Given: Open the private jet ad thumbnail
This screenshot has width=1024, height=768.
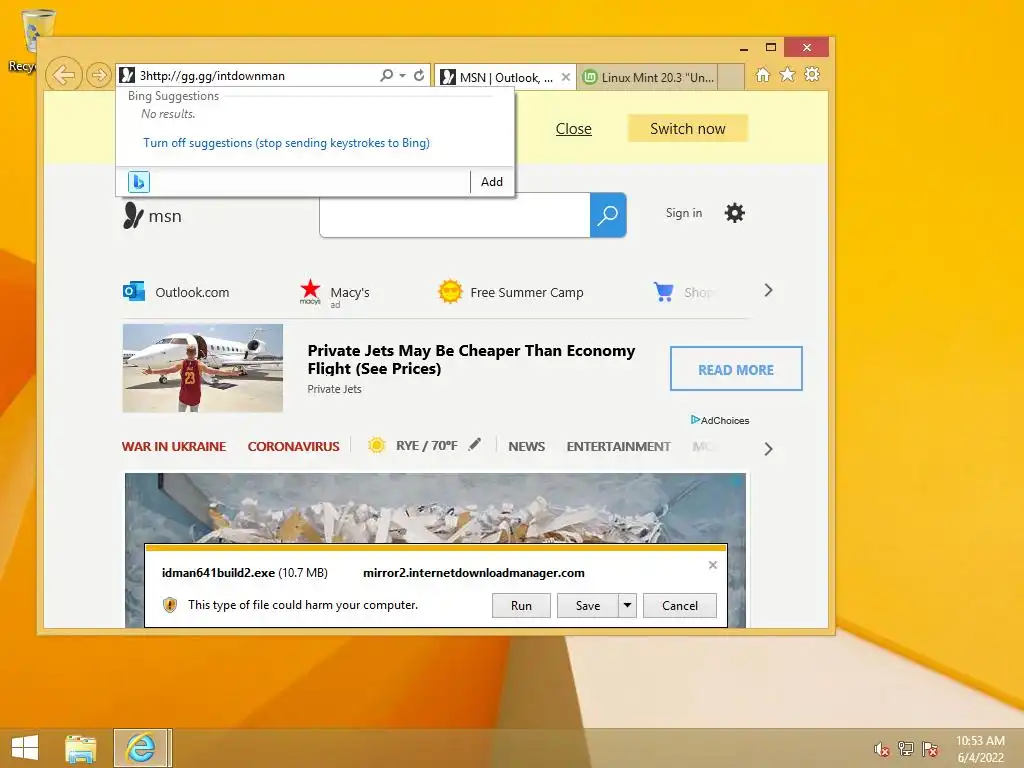Looking at the screenshot, I should [x=202, y=368].
